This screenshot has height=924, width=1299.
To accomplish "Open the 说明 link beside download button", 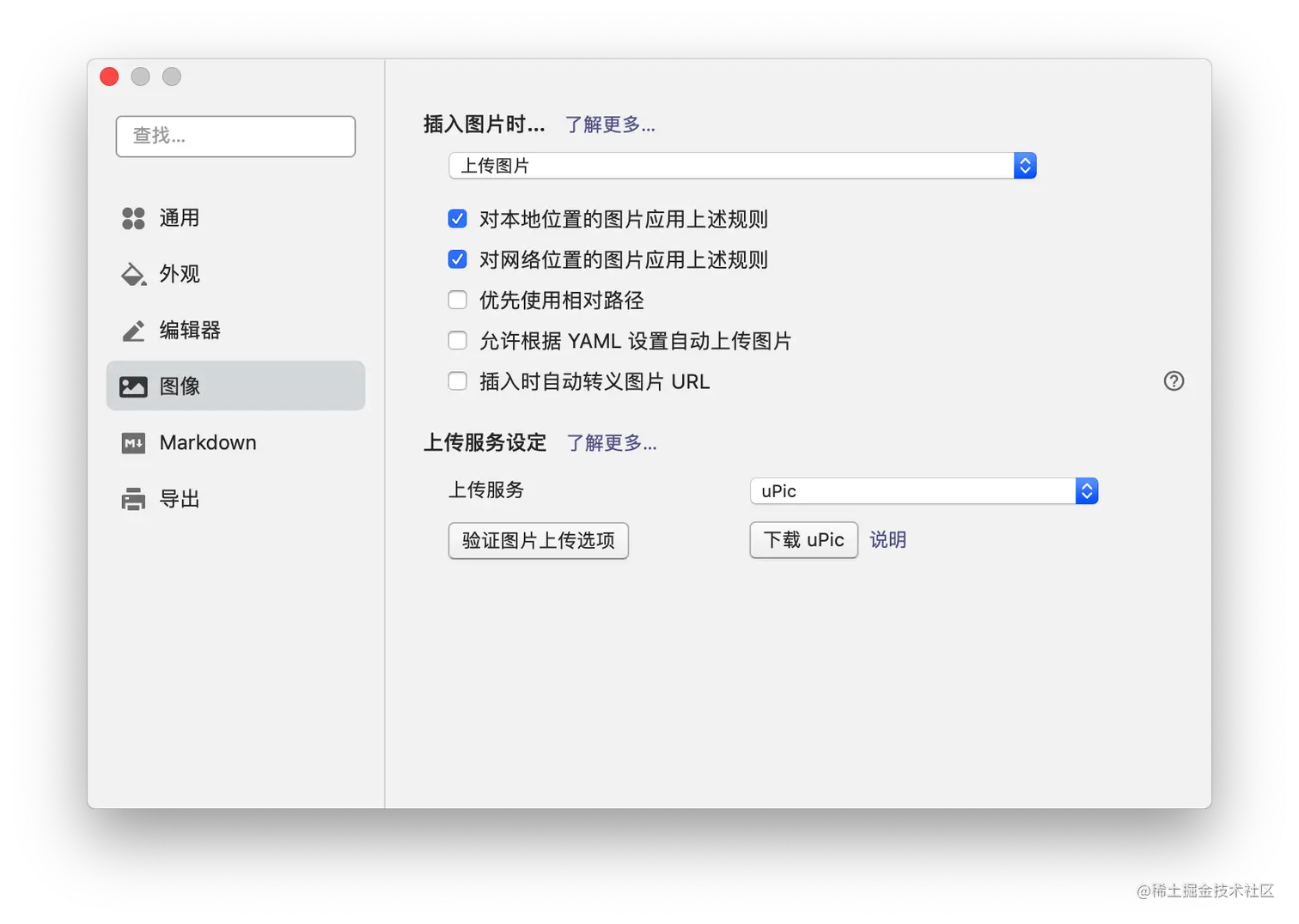I will [888, 540].
